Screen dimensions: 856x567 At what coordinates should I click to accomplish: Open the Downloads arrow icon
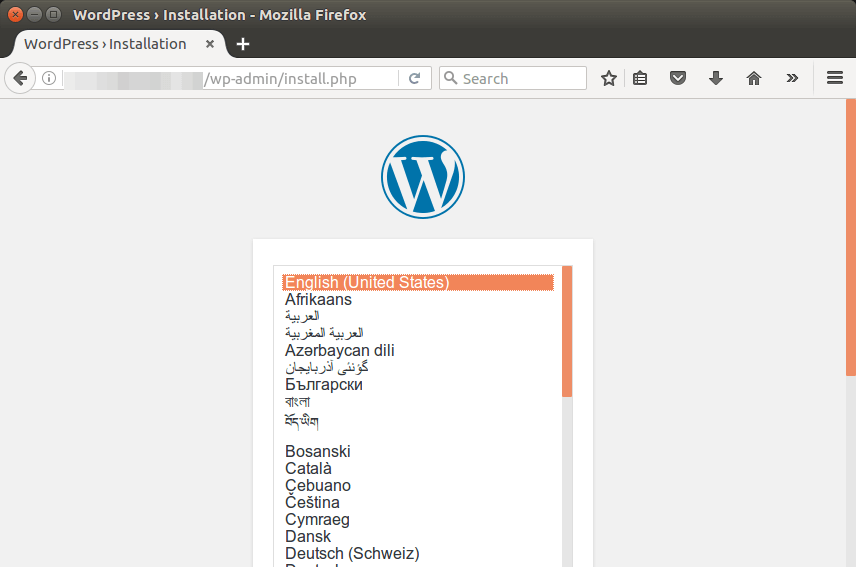pos(716,78)
